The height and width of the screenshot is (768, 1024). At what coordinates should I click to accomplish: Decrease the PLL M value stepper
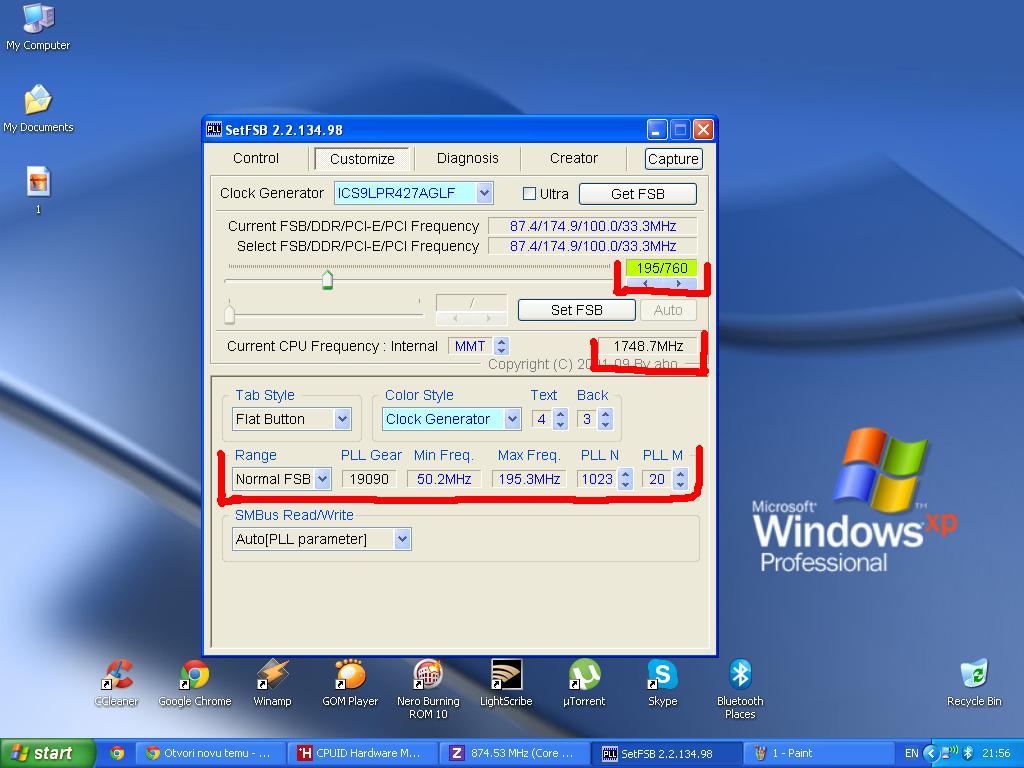pyautogui.click(x=680, y=485)
